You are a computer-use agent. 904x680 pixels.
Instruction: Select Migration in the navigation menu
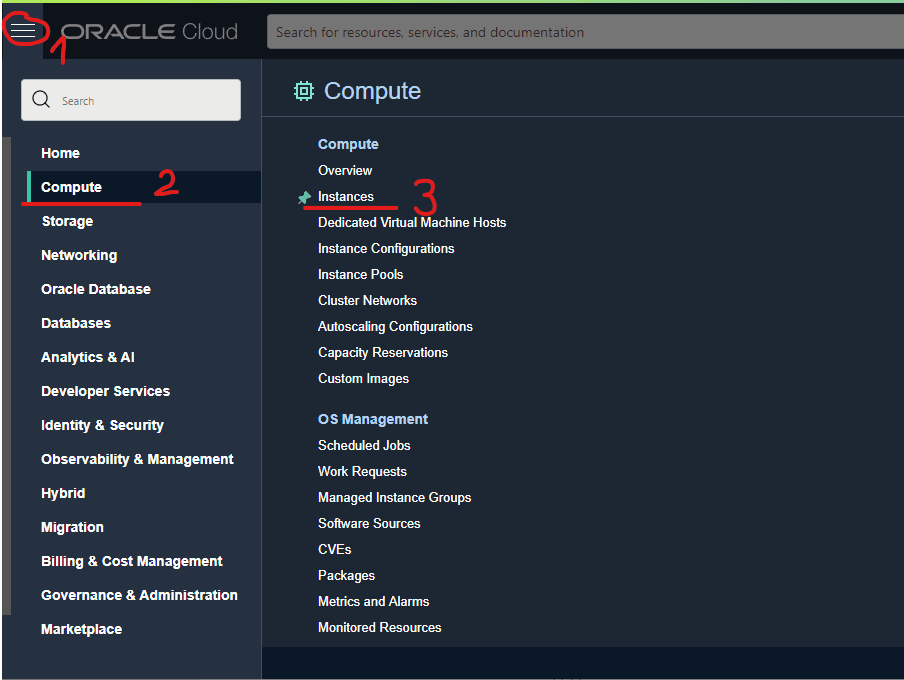tap(73, 528)
